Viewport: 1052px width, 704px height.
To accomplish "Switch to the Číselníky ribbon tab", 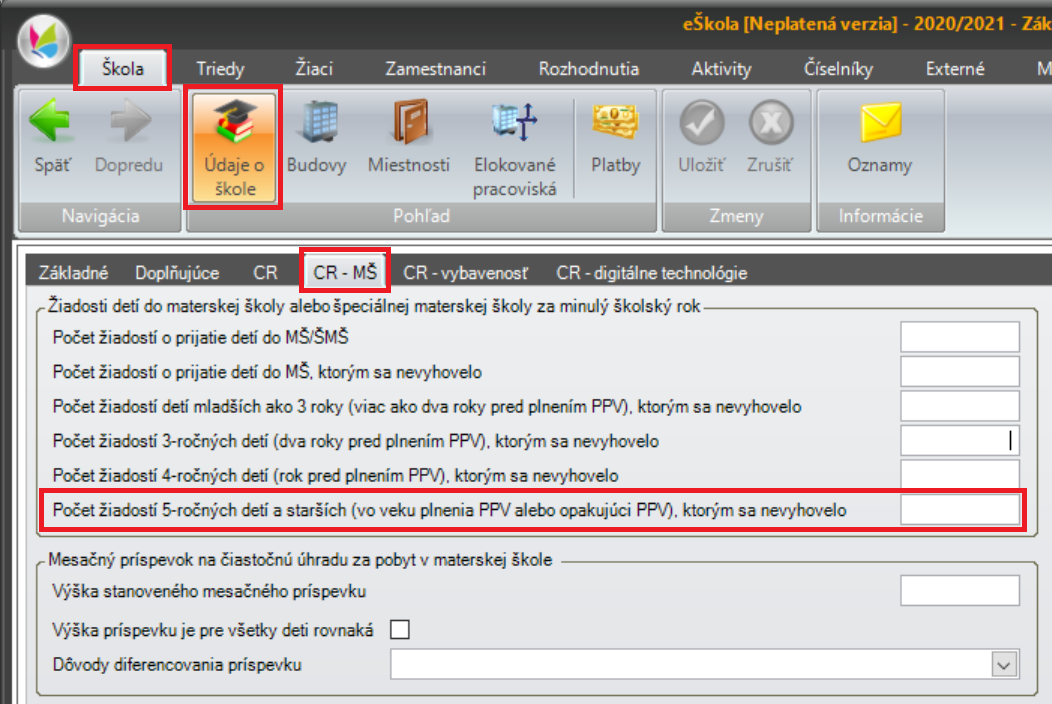I will point(839,68).
